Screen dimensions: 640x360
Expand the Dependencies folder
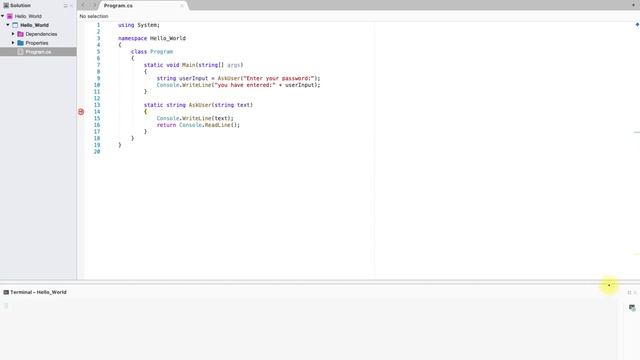(x=13, y=34)
